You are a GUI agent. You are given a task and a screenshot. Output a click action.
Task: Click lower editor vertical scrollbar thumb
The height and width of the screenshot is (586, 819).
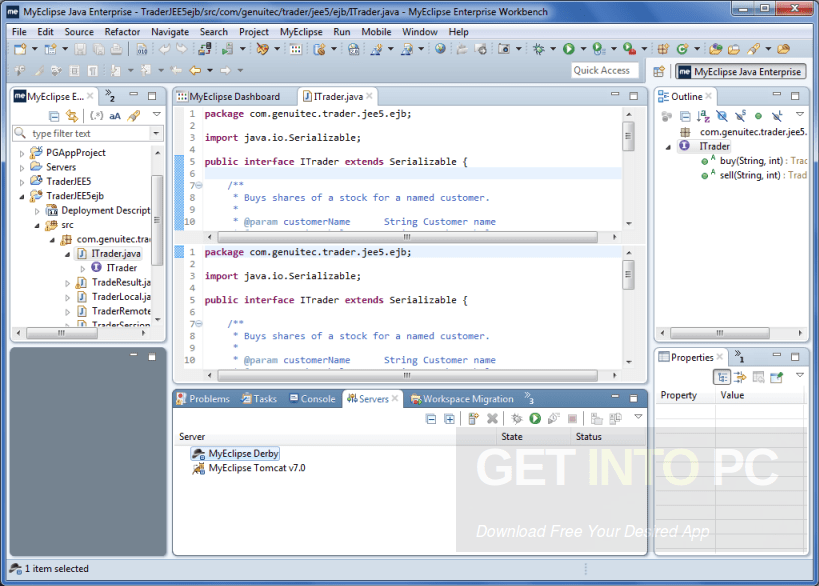tap(629, 274)
